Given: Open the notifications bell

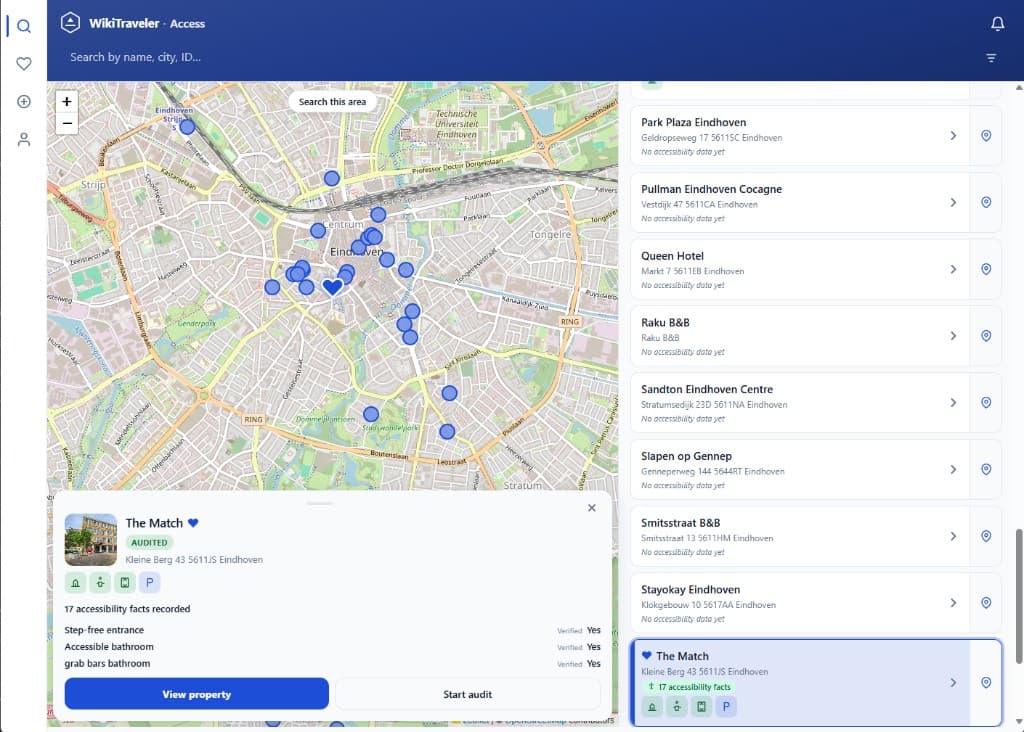Looking at the screenshot, I should [997, 24].
